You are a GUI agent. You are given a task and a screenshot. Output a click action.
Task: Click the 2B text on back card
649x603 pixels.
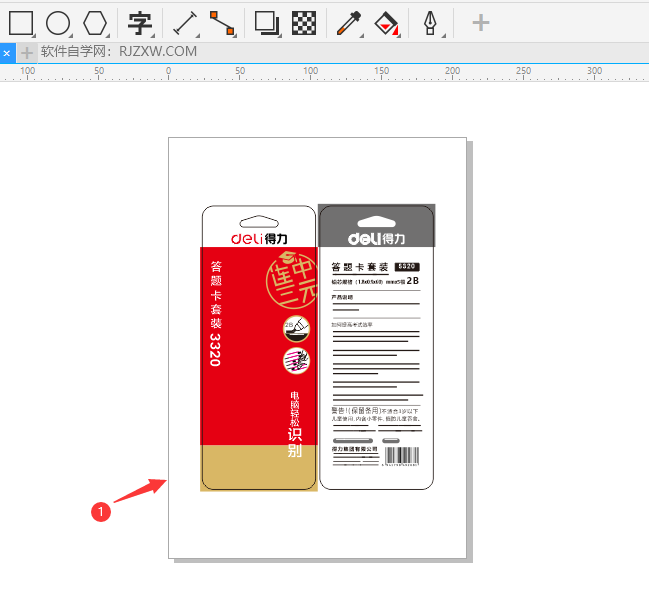point(413,281)
